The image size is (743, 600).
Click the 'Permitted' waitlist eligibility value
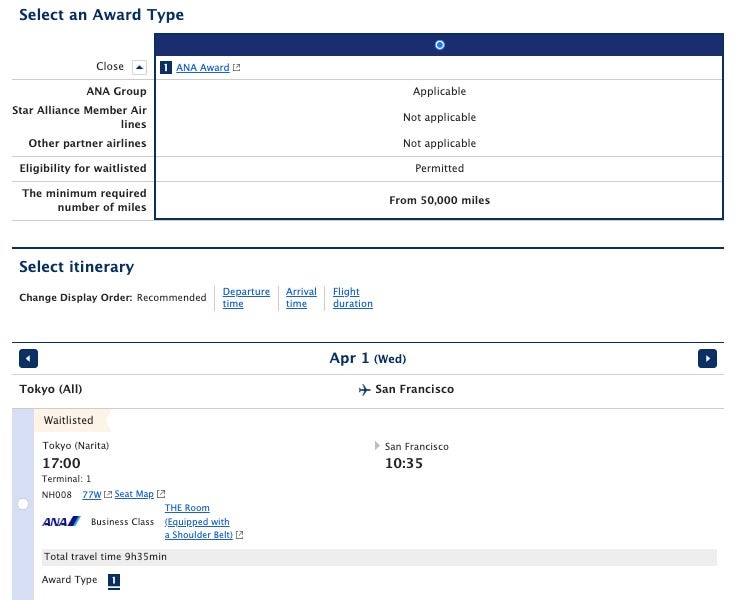tap(439, 168)
